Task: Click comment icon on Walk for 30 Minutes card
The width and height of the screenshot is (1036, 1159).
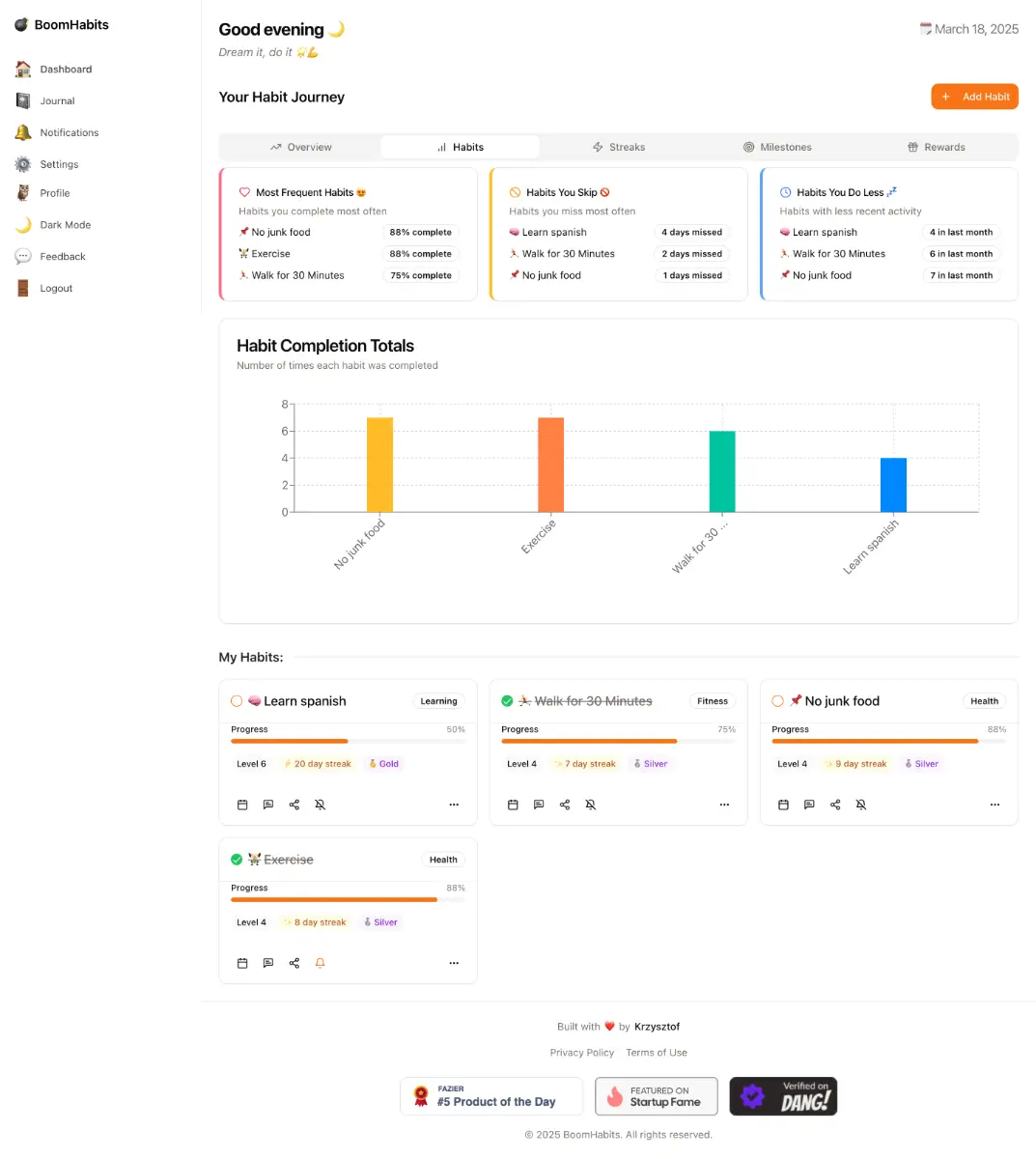Action: tap(539, 805)
